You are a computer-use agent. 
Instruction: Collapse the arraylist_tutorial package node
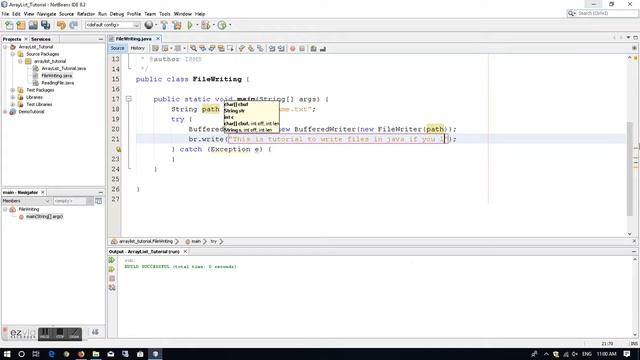(20, 61)
